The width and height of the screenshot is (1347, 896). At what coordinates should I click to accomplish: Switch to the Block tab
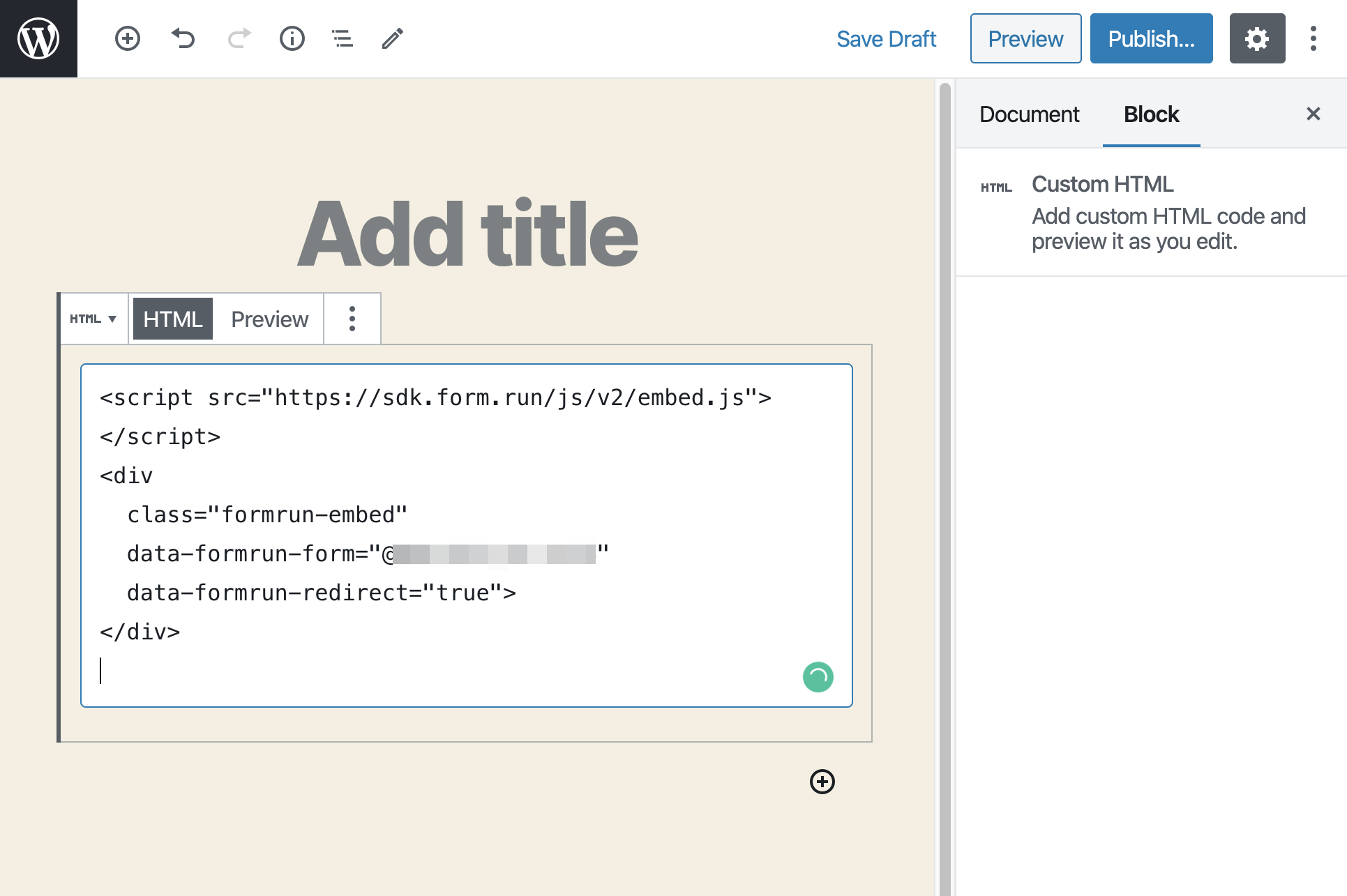pyautogui.click(x=1151, y=114)
